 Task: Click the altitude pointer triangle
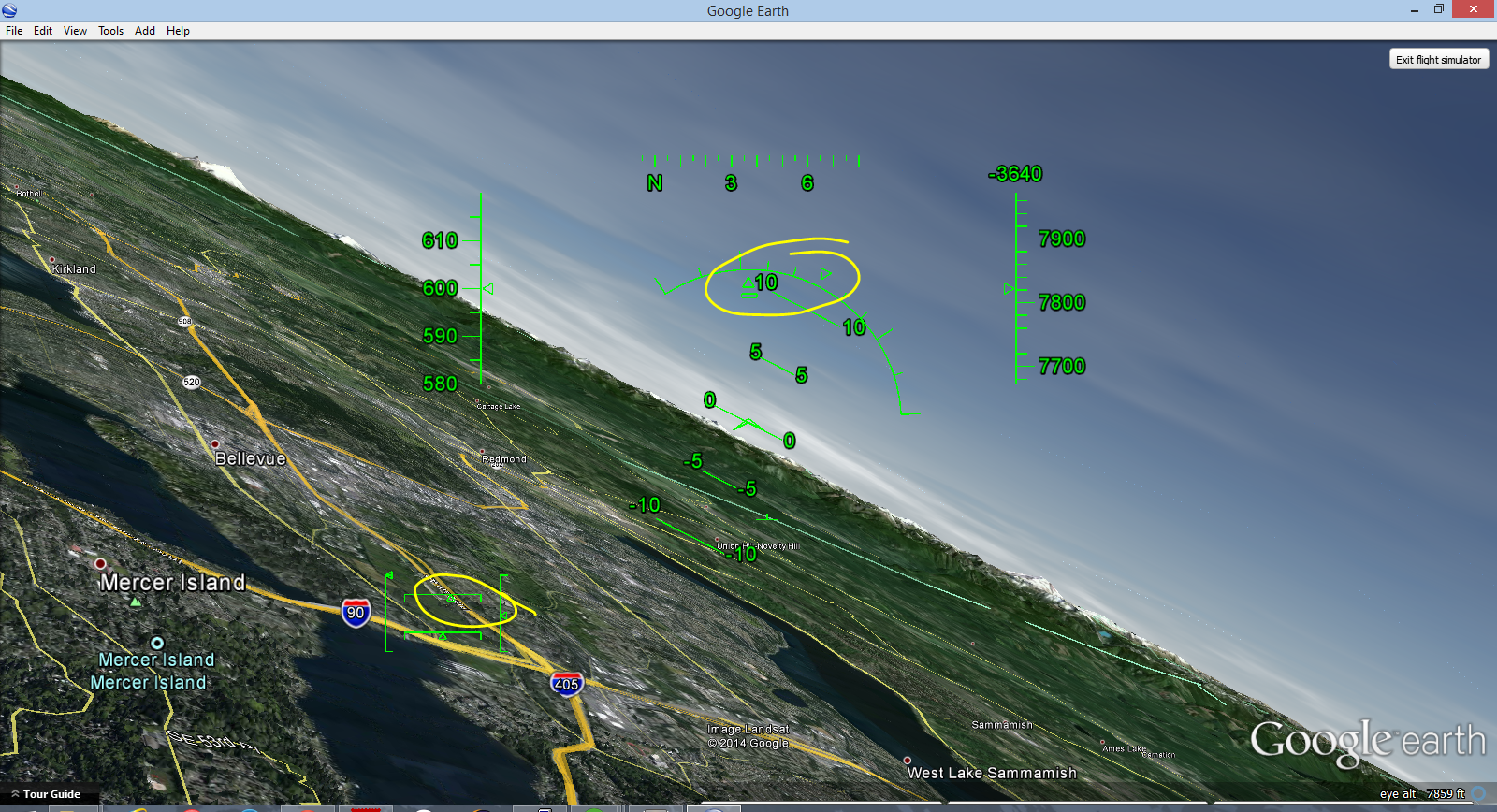[1010, 289]
